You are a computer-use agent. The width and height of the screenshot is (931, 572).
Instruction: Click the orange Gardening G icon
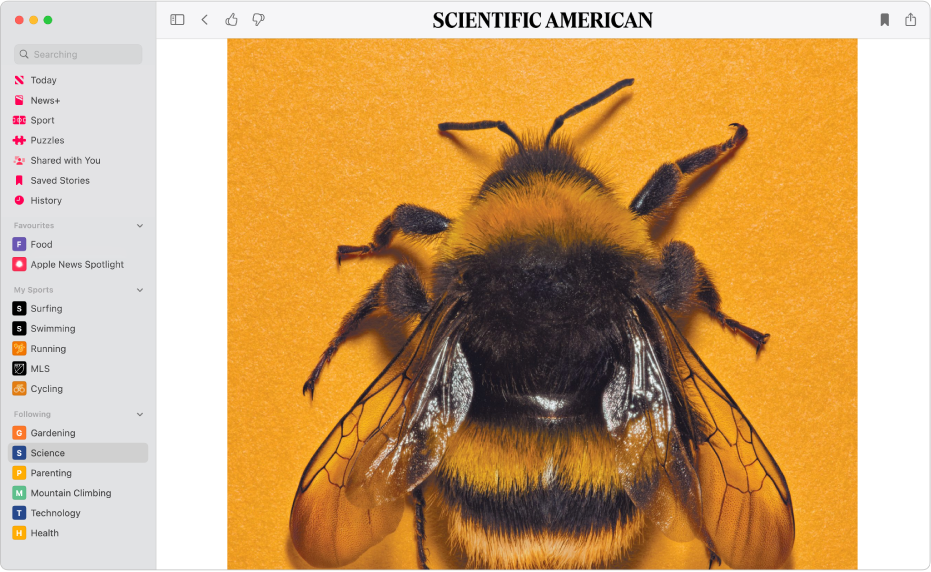[x=19, y=433]
